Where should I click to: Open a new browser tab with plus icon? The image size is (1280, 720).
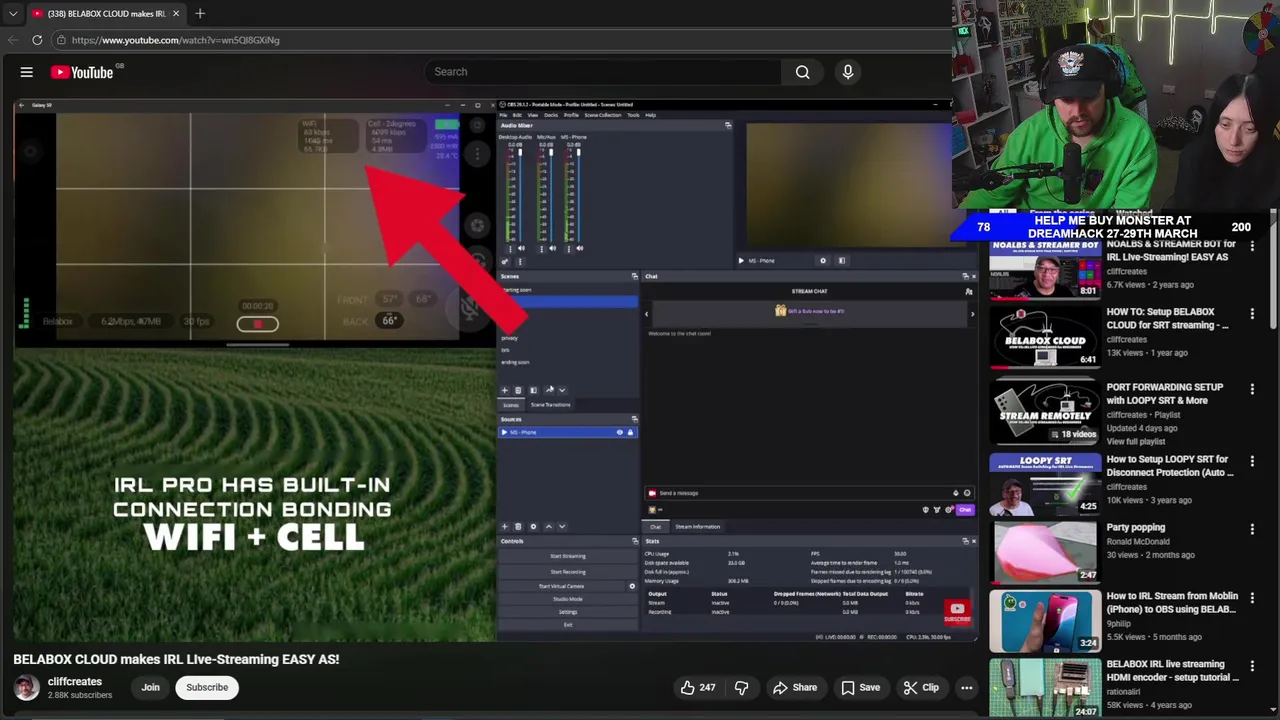click(x=200, y=13)
